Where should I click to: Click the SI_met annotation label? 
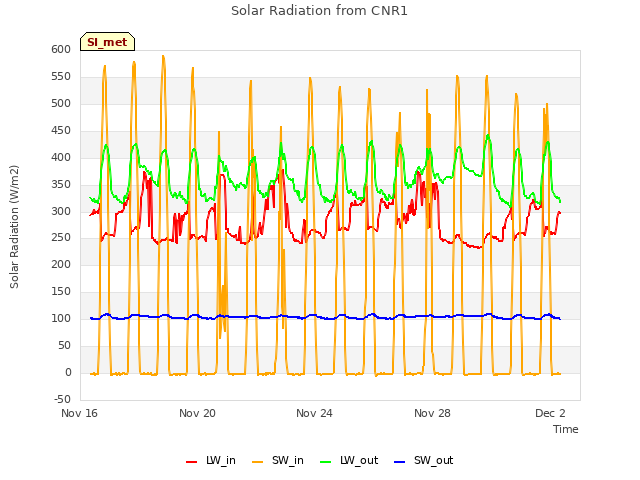tap(107, 42)
